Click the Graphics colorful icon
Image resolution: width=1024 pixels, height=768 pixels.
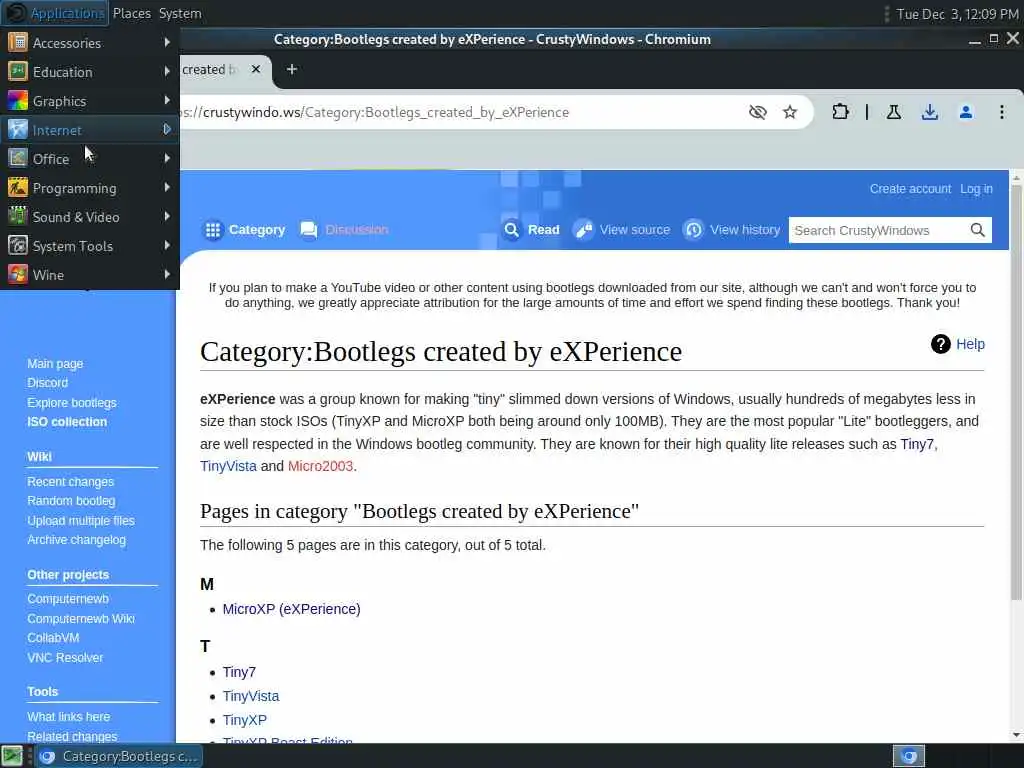18,101
